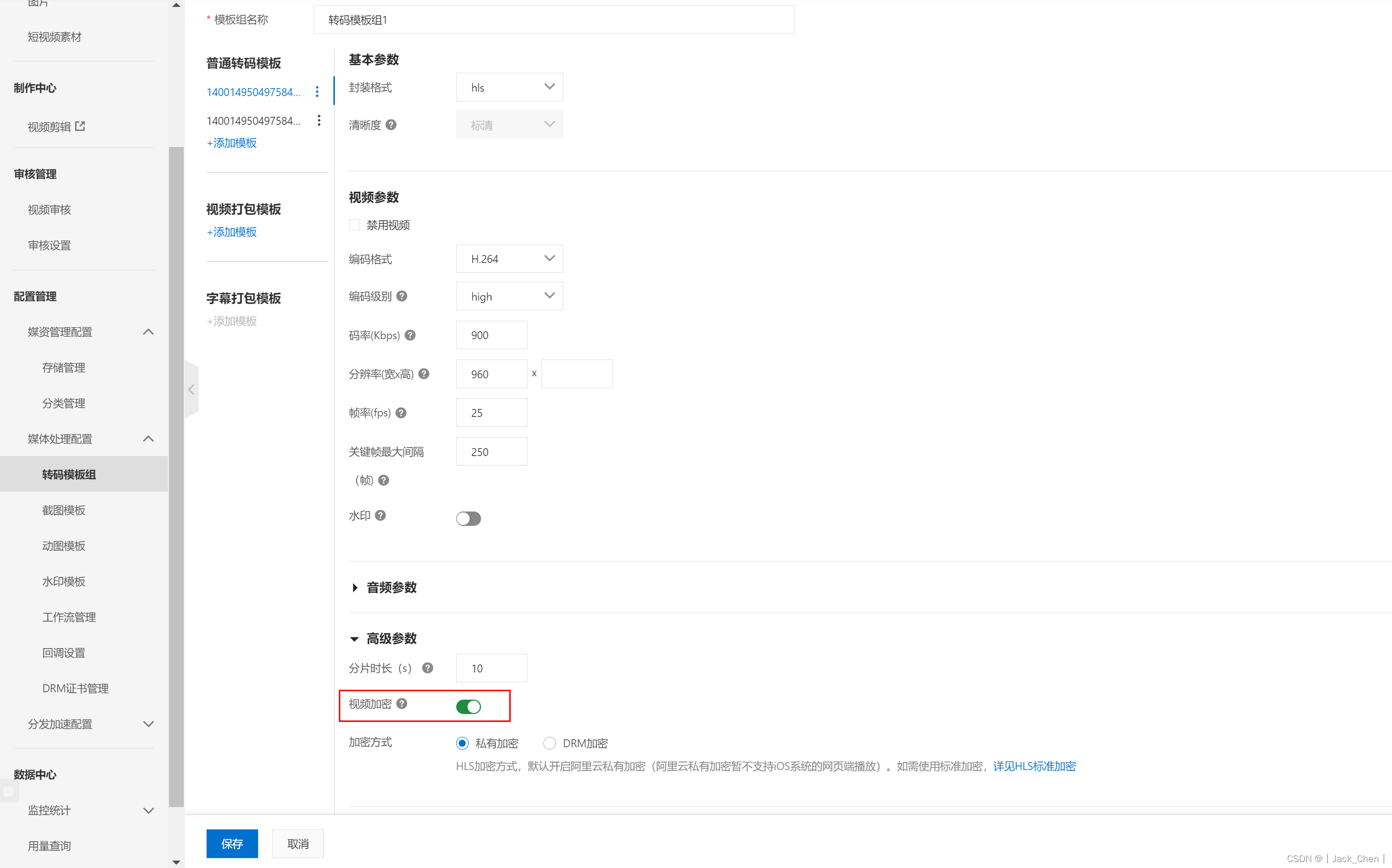
Task: Select the second template 140014950497584...
Action: [x=253, y=120]
